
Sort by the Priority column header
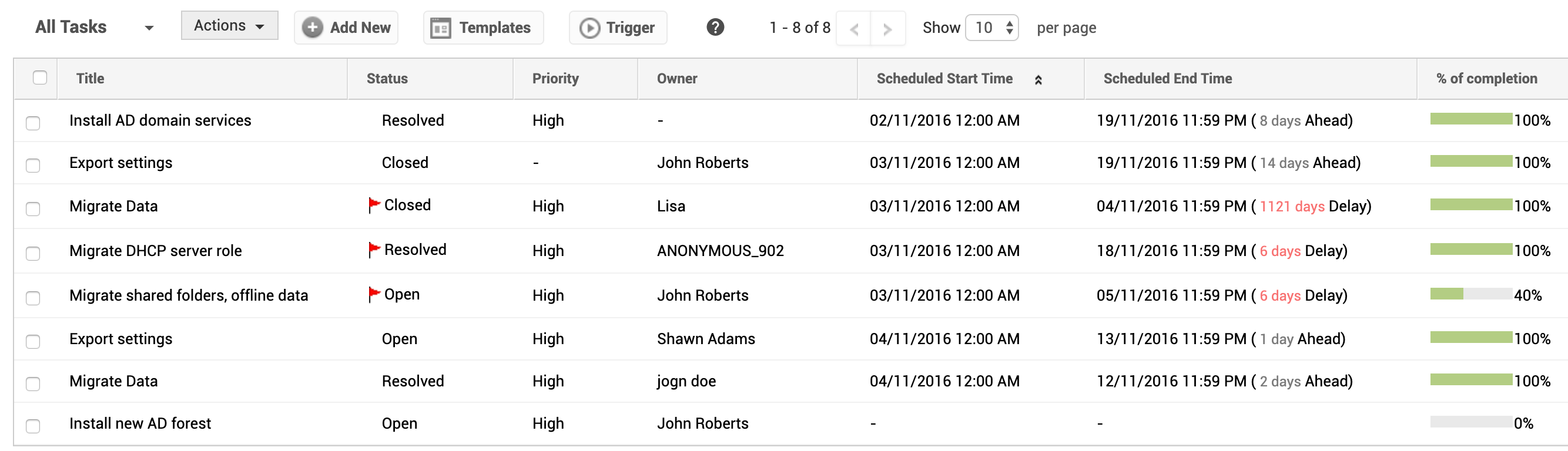point(555,79)
